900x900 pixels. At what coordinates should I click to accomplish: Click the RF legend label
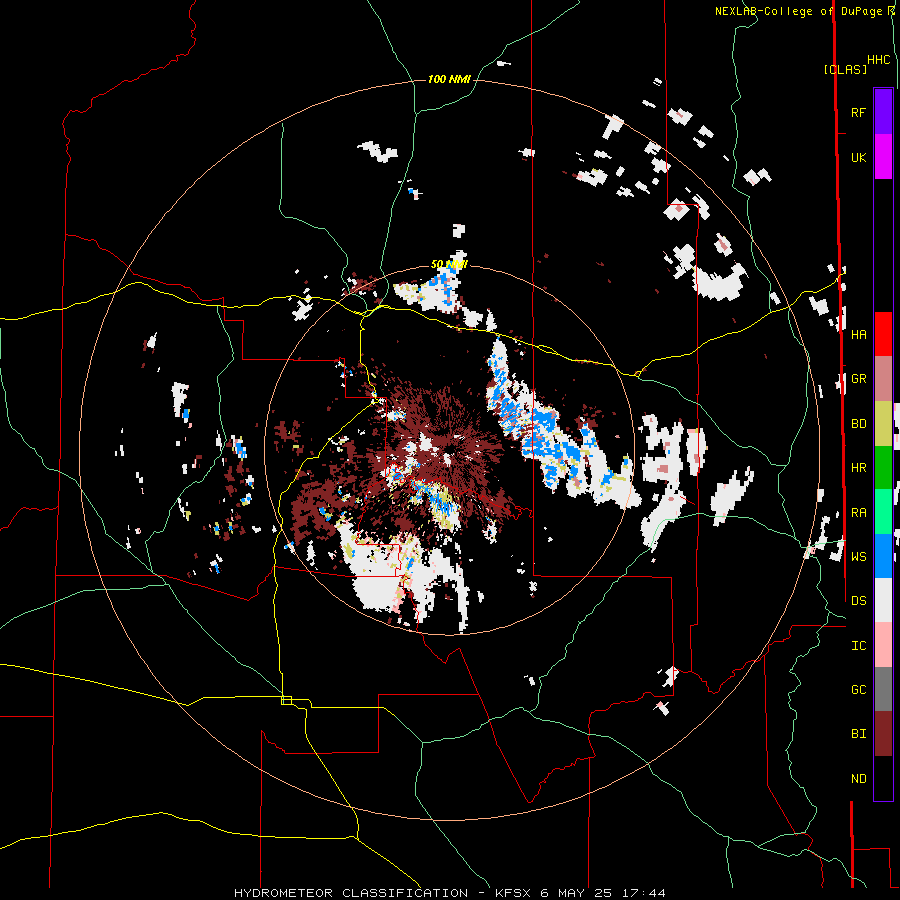(858, 112)
